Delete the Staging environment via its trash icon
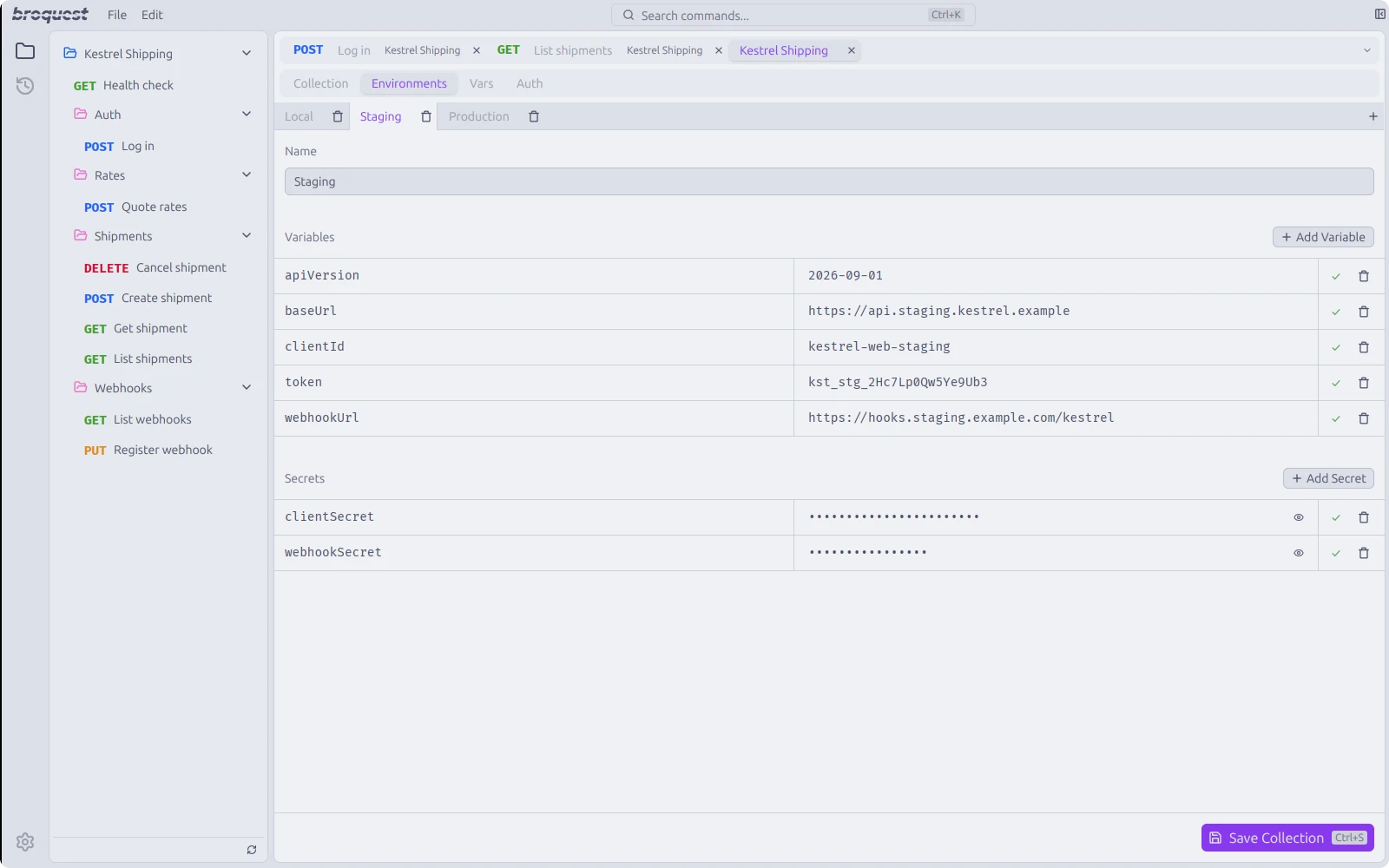 tap(425, 116)
